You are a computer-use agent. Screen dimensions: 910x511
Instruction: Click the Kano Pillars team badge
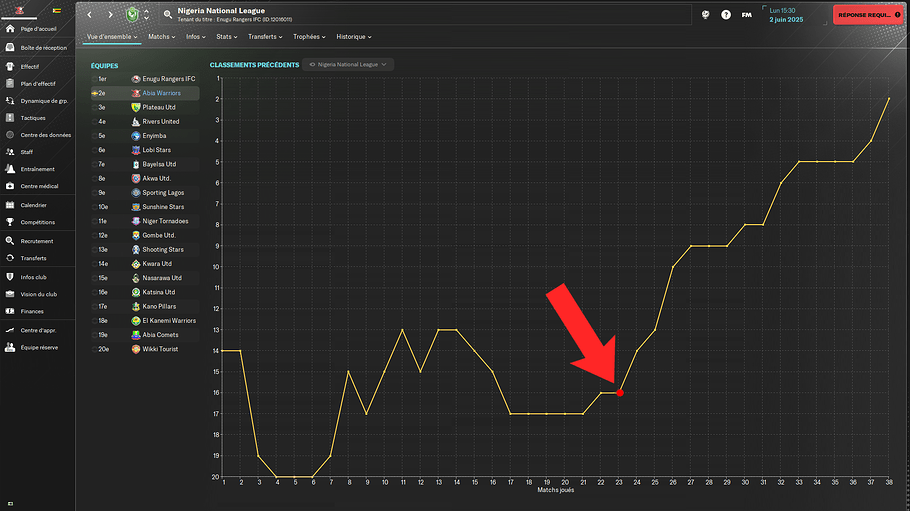click(x=136, y=307)
